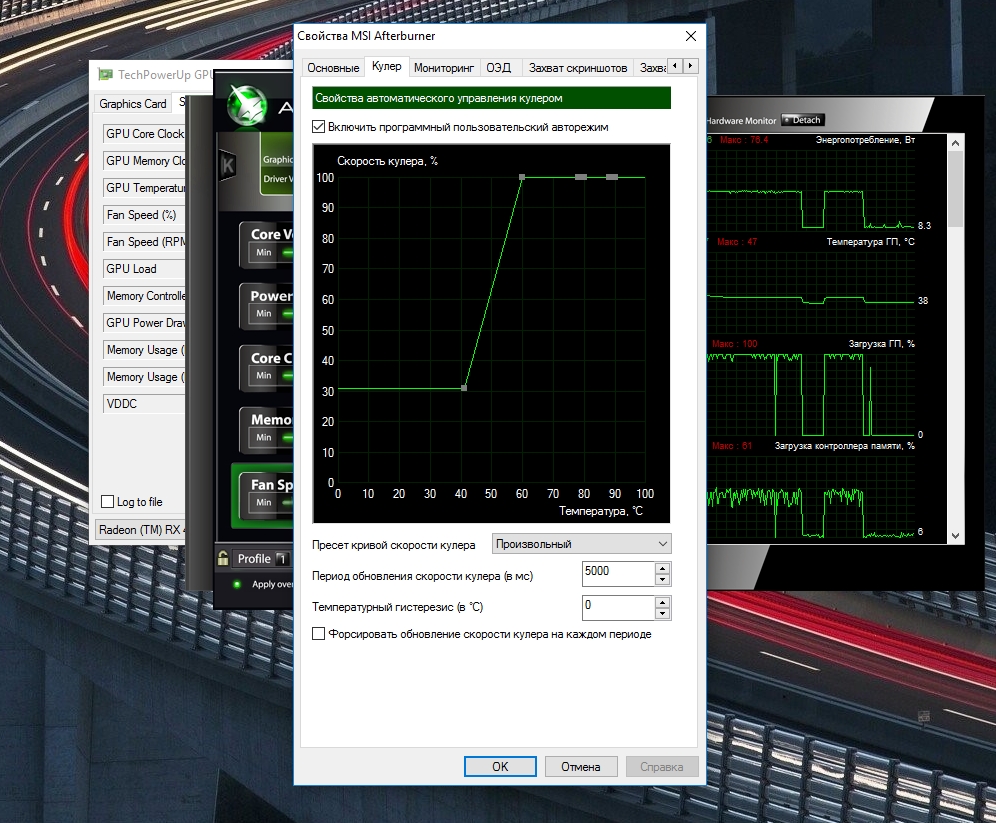Image resolution: width=996 pixels, height=823 pixels.
Task: Click the TechPowerUp GPU-Z title icon
Action: coord(105,74)
